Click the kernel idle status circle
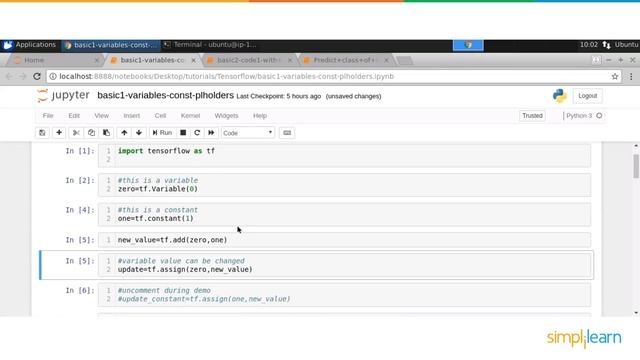 (x=599, y=116)
